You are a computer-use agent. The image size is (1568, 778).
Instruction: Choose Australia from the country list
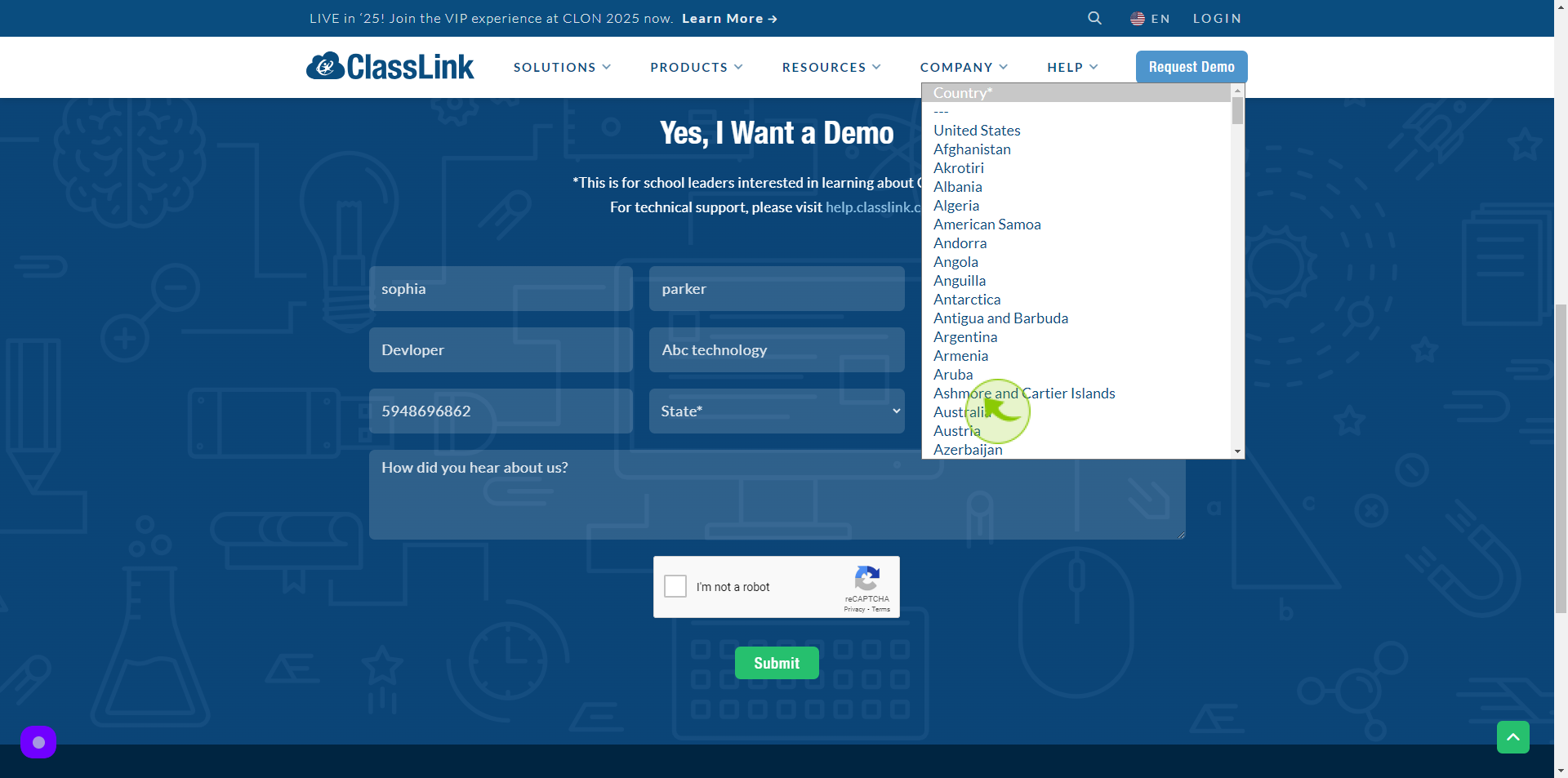click(x=1076, y=412)
